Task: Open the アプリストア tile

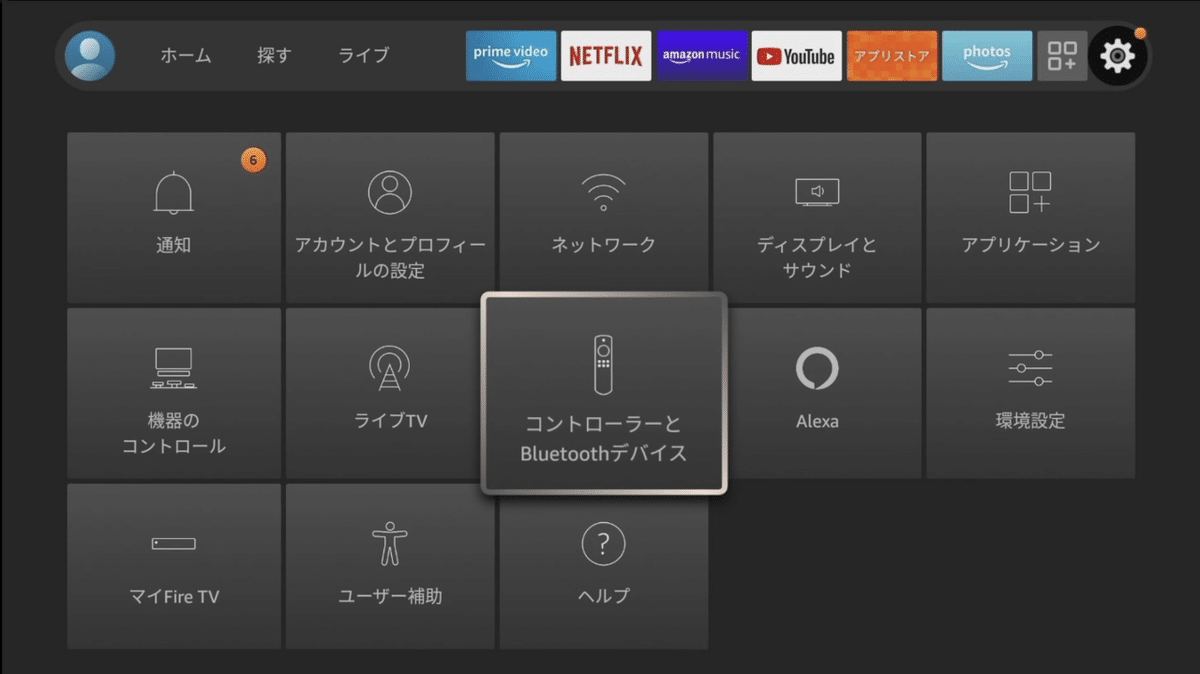Action: 892,56
